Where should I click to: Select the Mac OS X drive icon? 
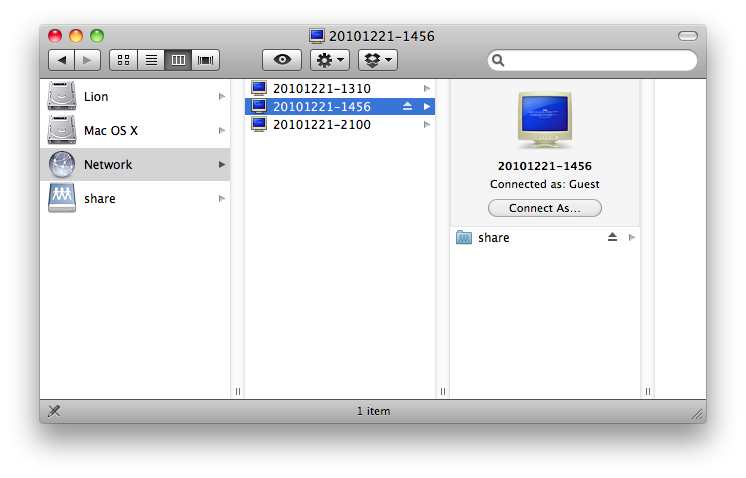pyautogui.click(x=62, y=130)
